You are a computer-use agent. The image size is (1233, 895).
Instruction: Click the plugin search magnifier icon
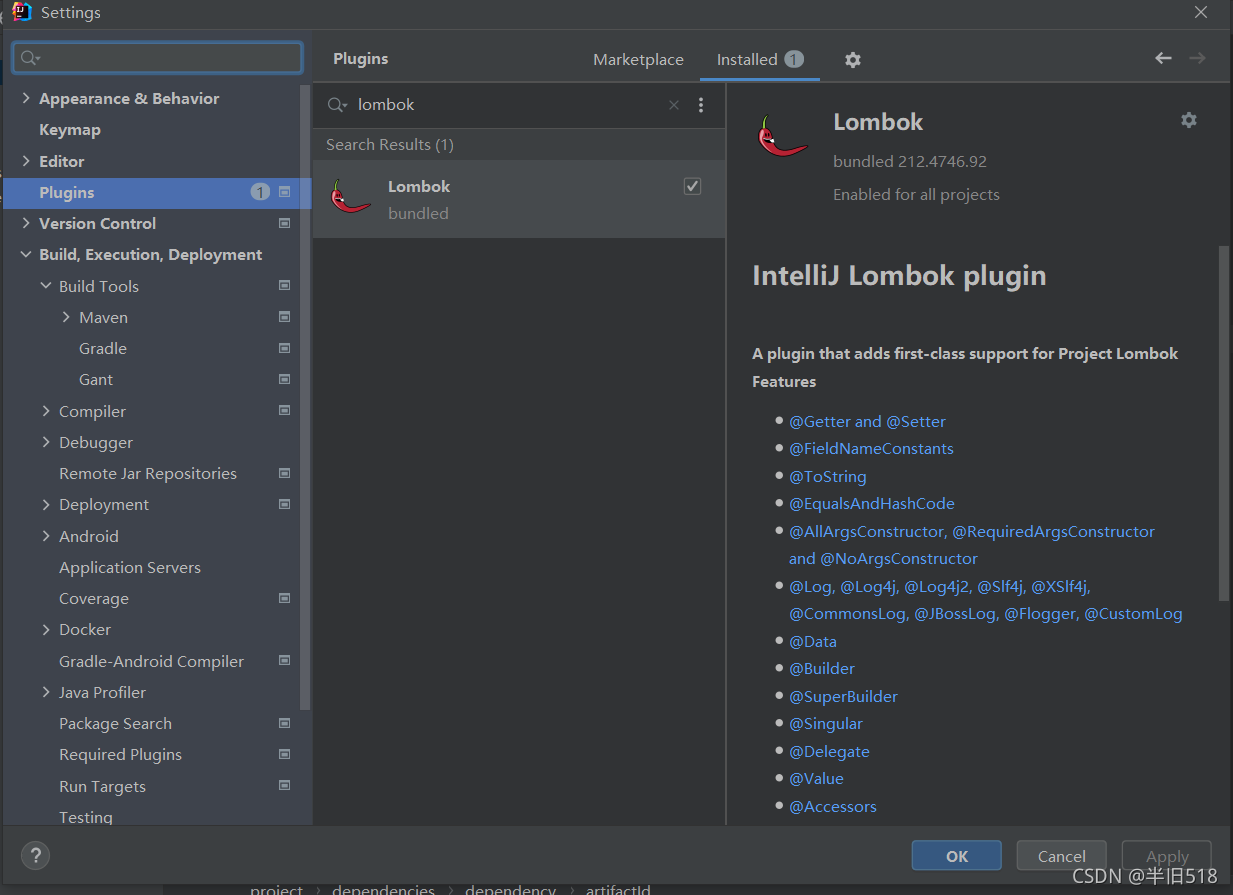(x=337, y=105)
